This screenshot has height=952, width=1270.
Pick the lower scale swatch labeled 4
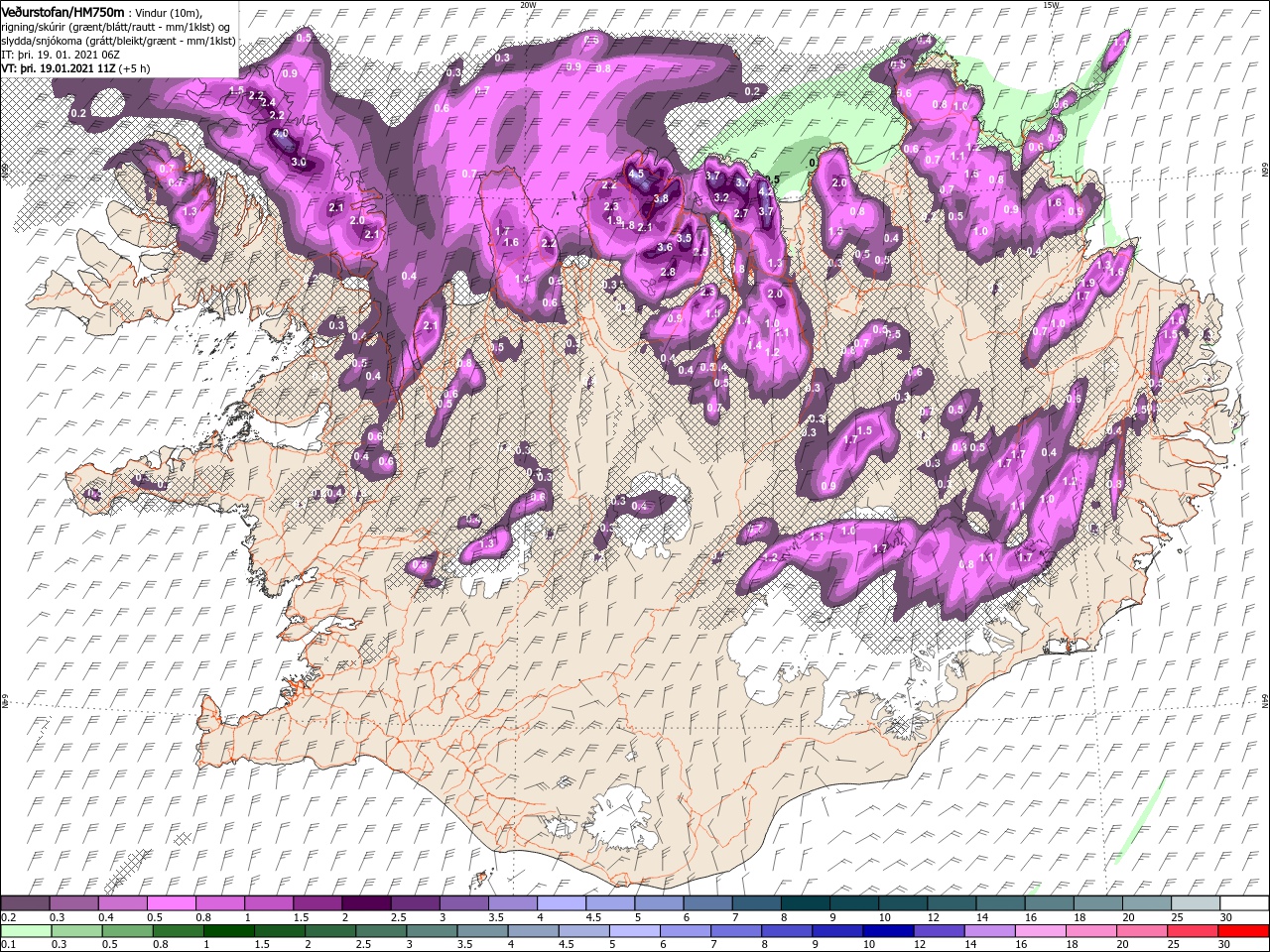coord(534,930)
